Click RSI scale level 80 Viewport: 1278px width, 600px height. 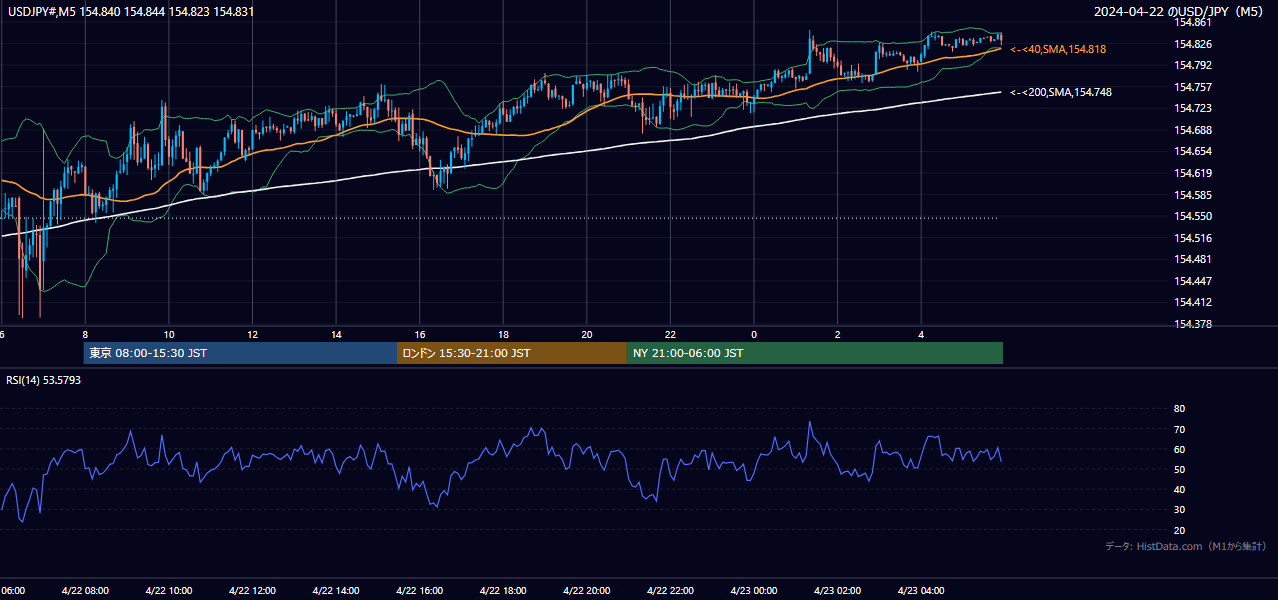[1180, 409]
